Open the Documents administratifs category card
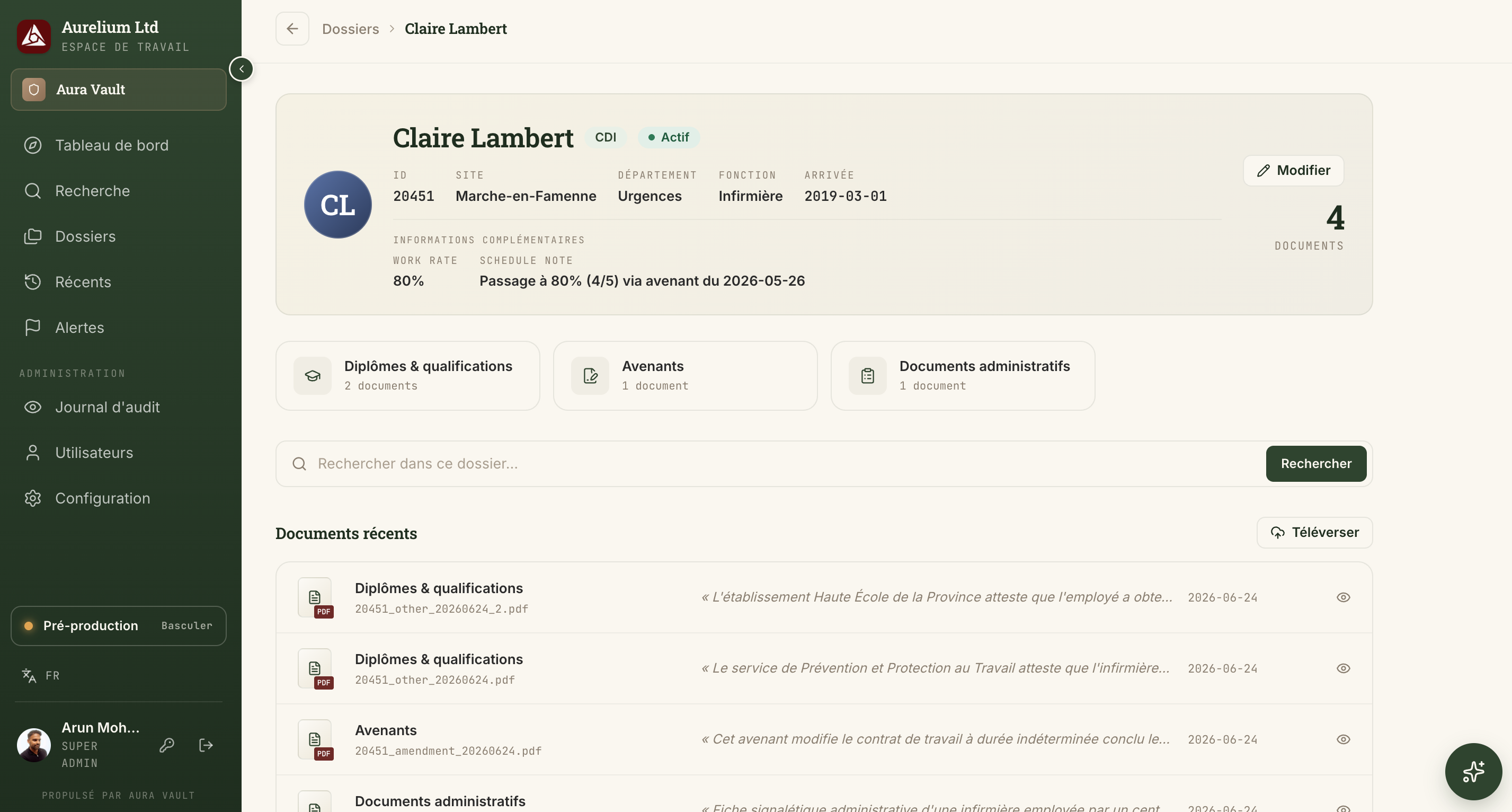The width and height of the screenshot is (1512, 812). [x=963, y=375]
